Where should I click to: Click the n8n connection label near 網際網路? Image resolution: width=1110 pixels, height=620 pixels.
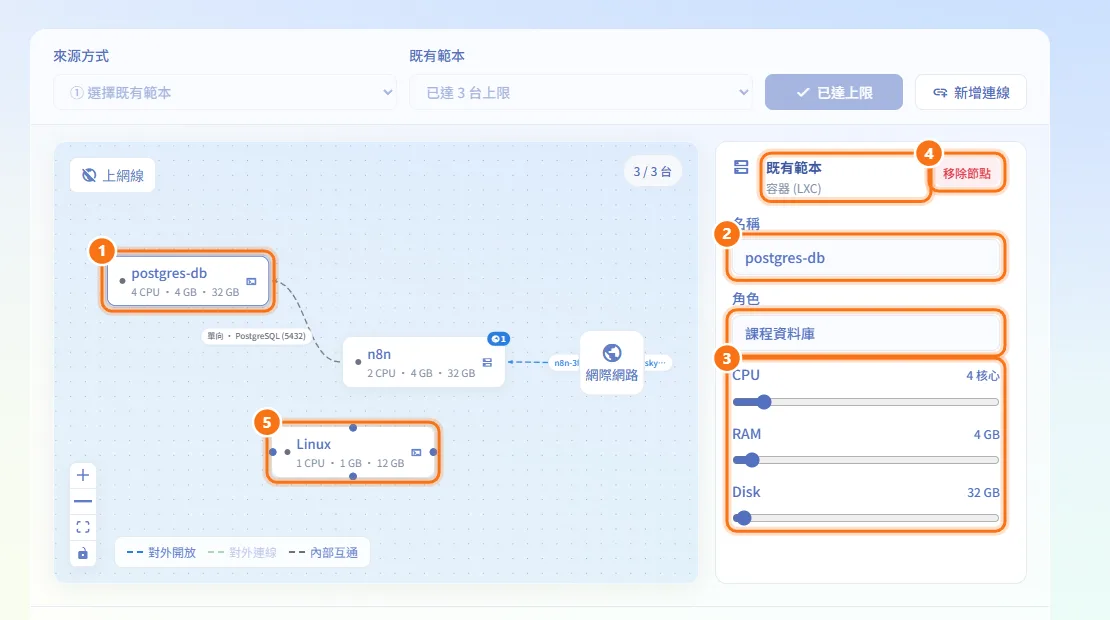click(x=566, y=363)
